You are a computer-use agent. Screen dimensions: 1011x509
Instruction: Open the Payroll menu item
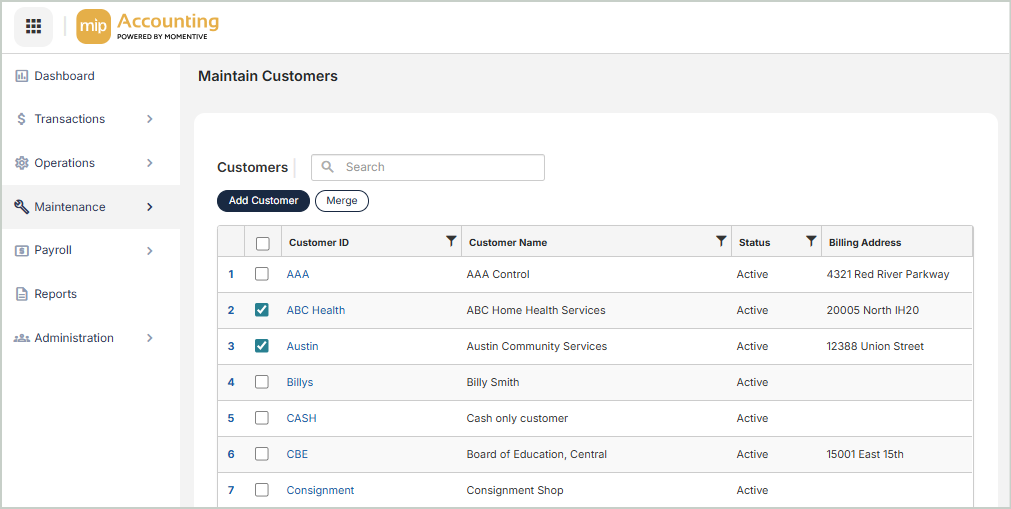point(54,250)
